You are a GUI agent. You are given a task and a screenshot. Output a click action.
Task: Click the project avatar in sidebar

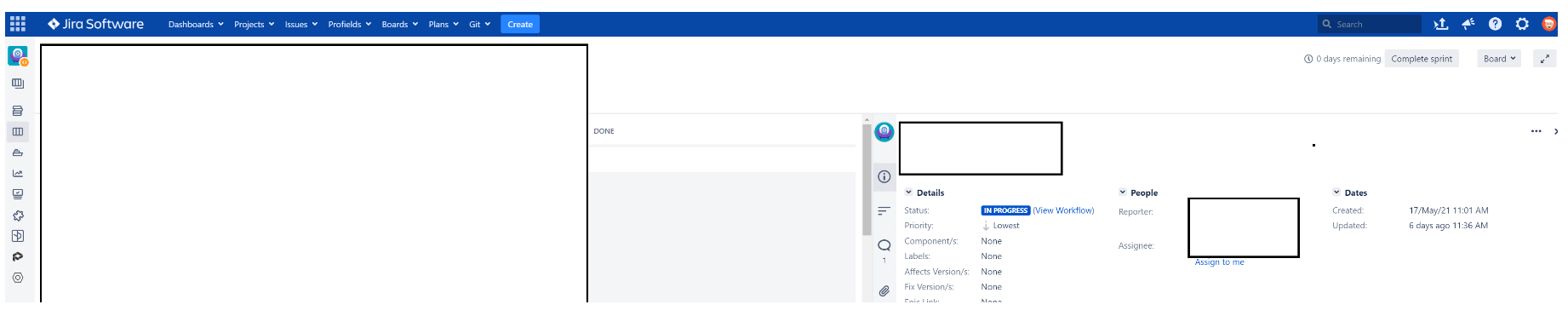tap(18, 56)
